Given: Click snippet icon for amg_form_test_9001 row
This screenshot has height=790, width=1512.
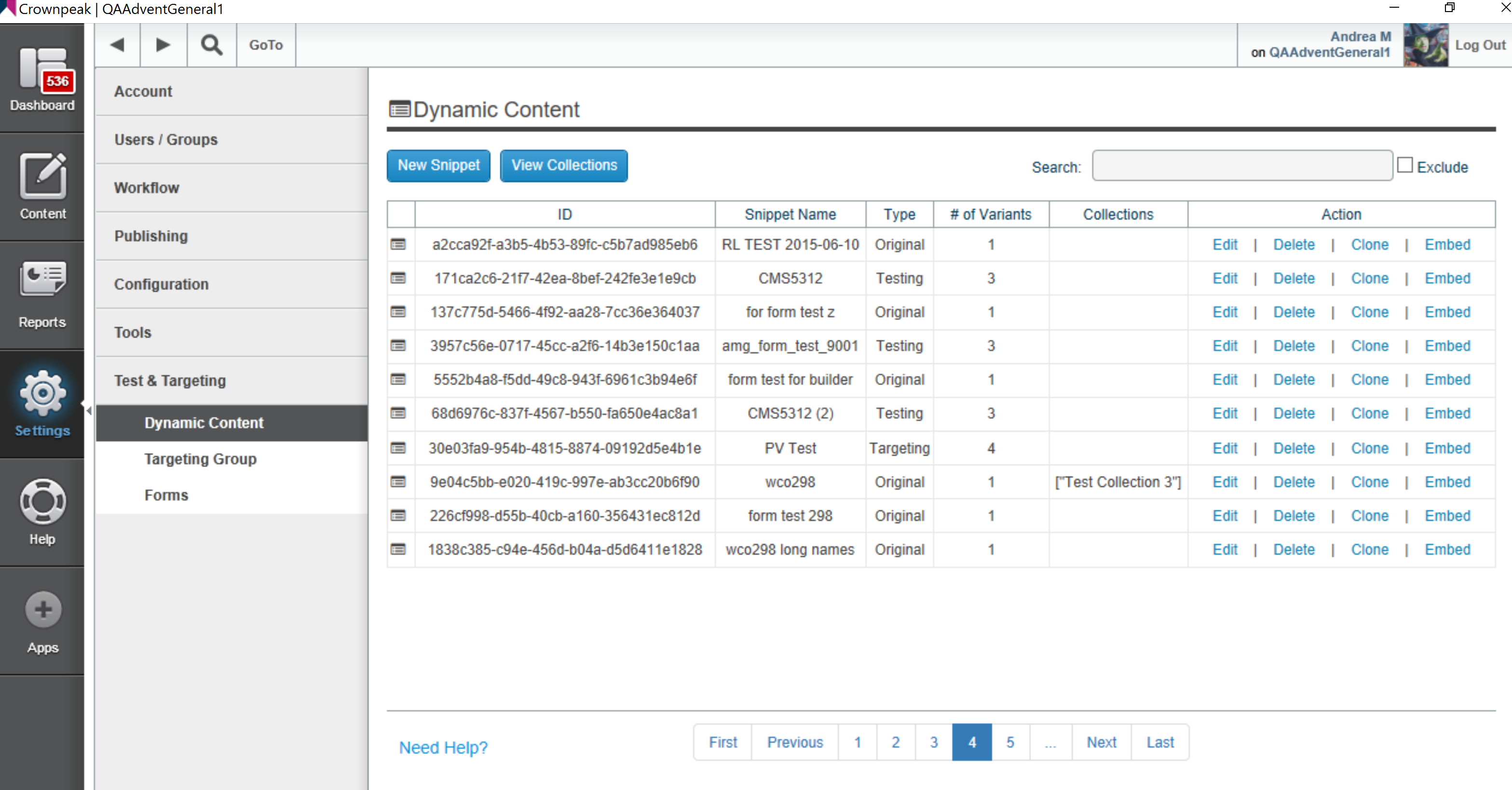Looking at the screenshot, I should coord(398,346).
